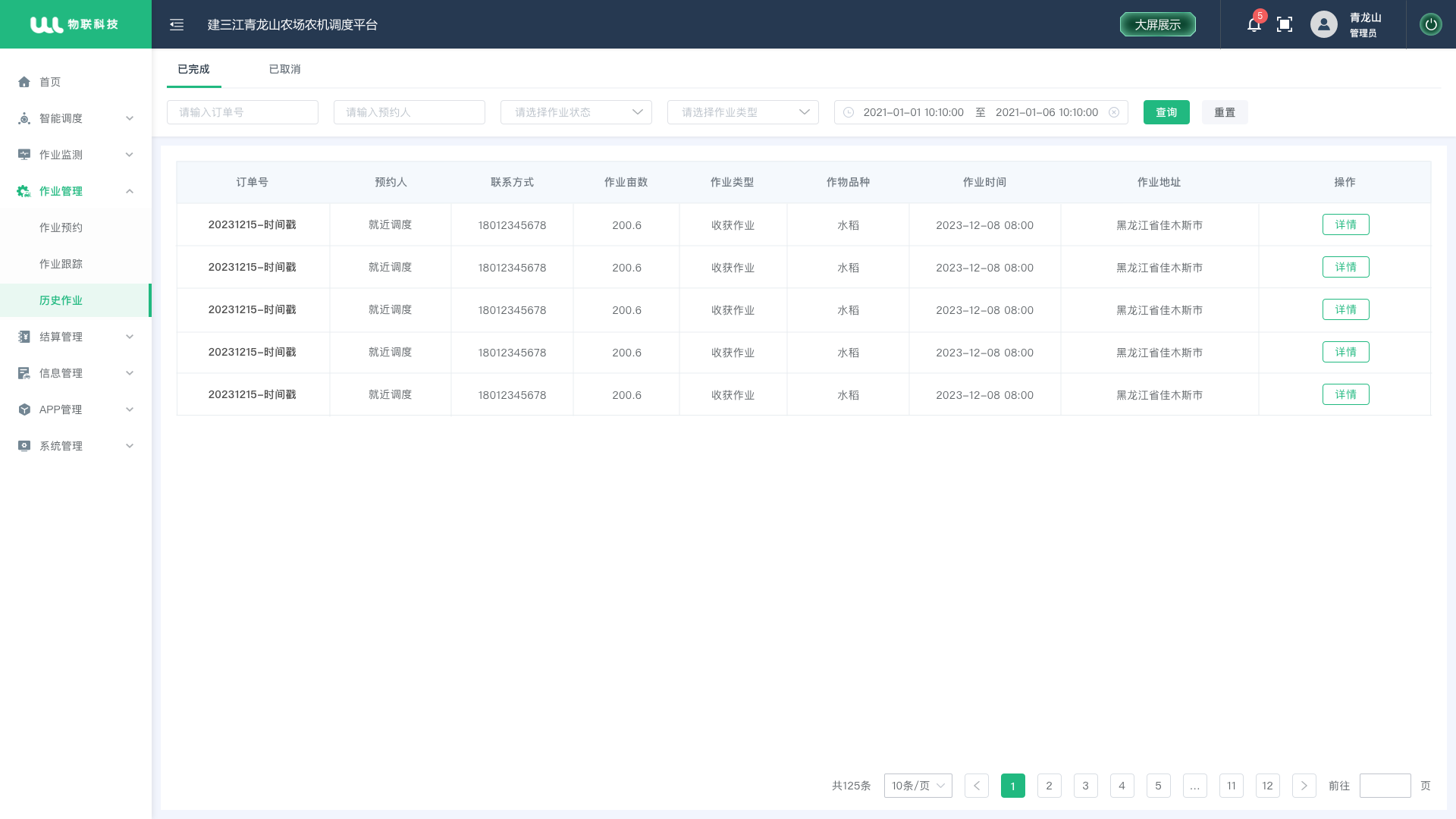Focus the 请输入订单号 input field
1456x819 pixels.
click(243, 112)
